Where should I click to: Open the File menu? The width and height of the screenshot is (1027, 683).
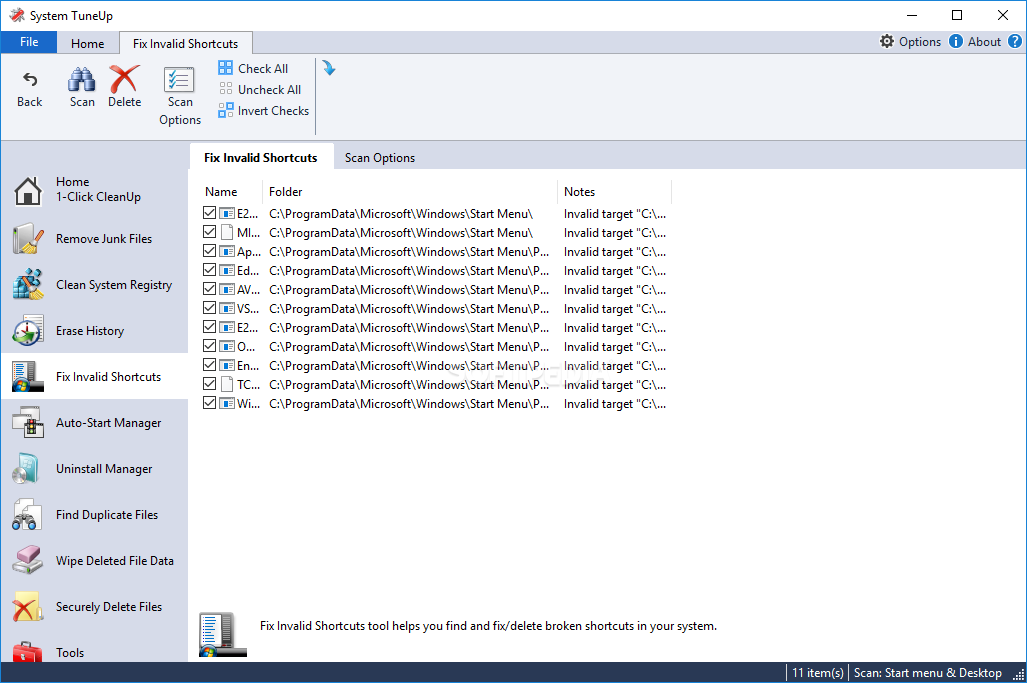pyautogui.click(x=29, y=42)
